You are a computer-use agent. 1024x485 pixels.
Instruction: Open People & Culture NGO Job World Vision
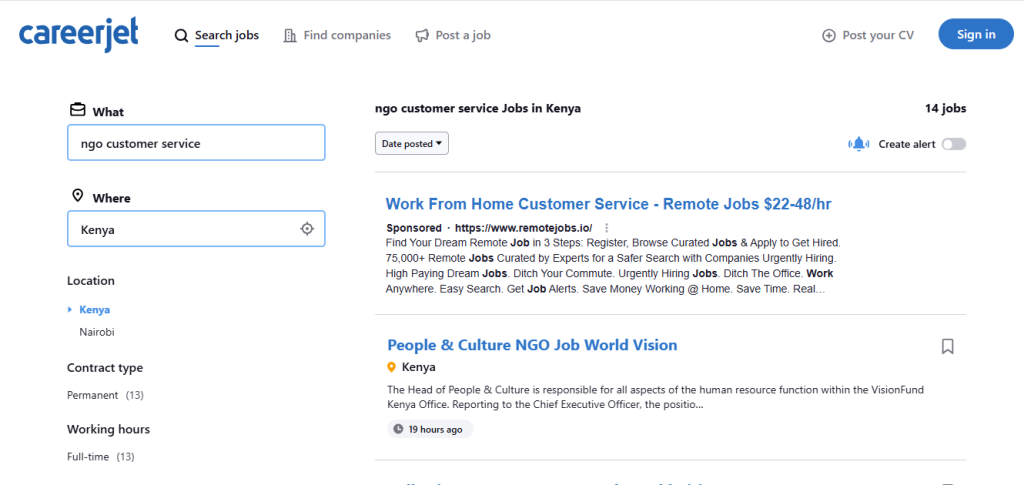(532, 345)
